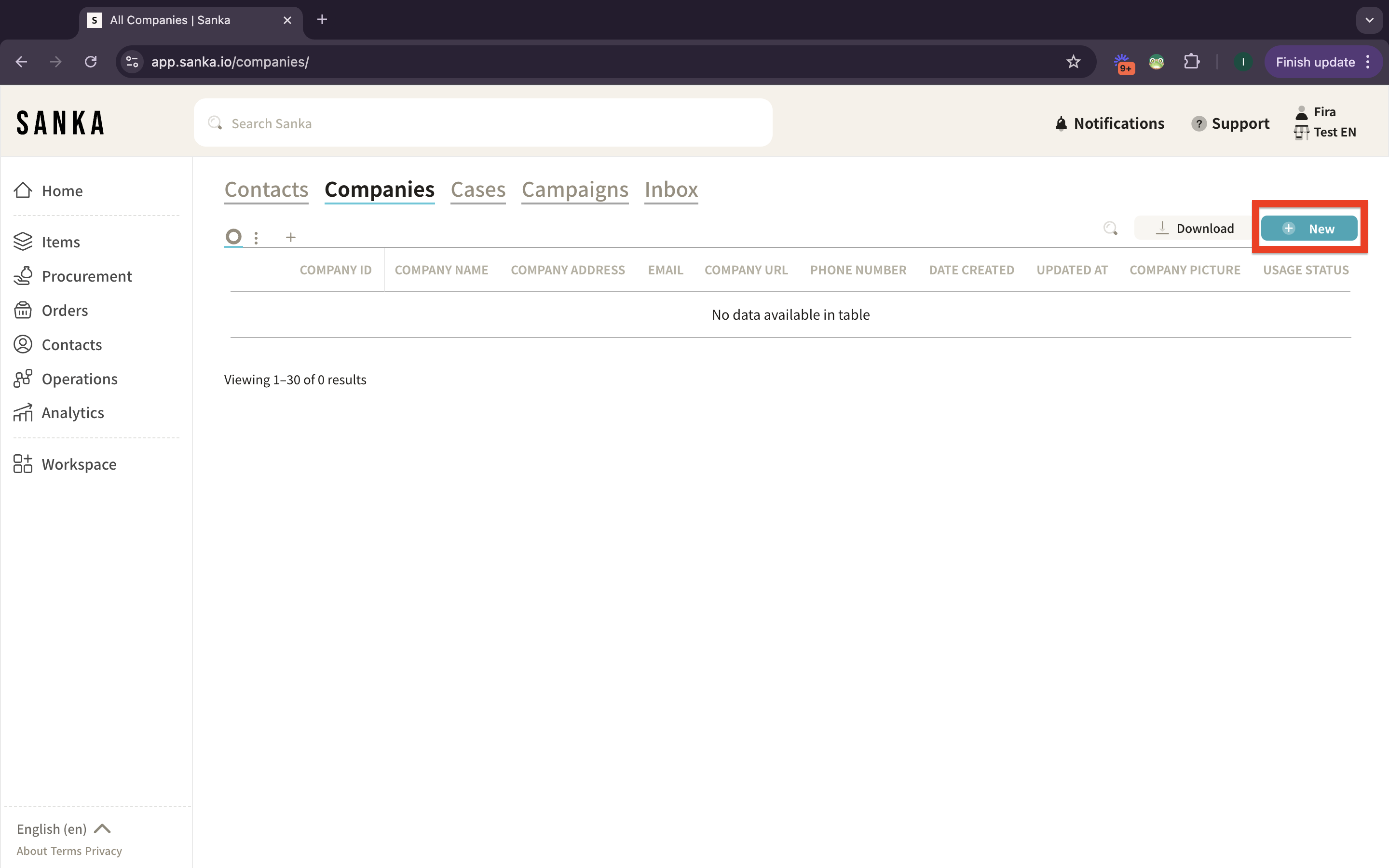Open Analytics chart icon in the sidebar
The height and width of the screenshot is (868, 1389).
click(x=23, y=413)
